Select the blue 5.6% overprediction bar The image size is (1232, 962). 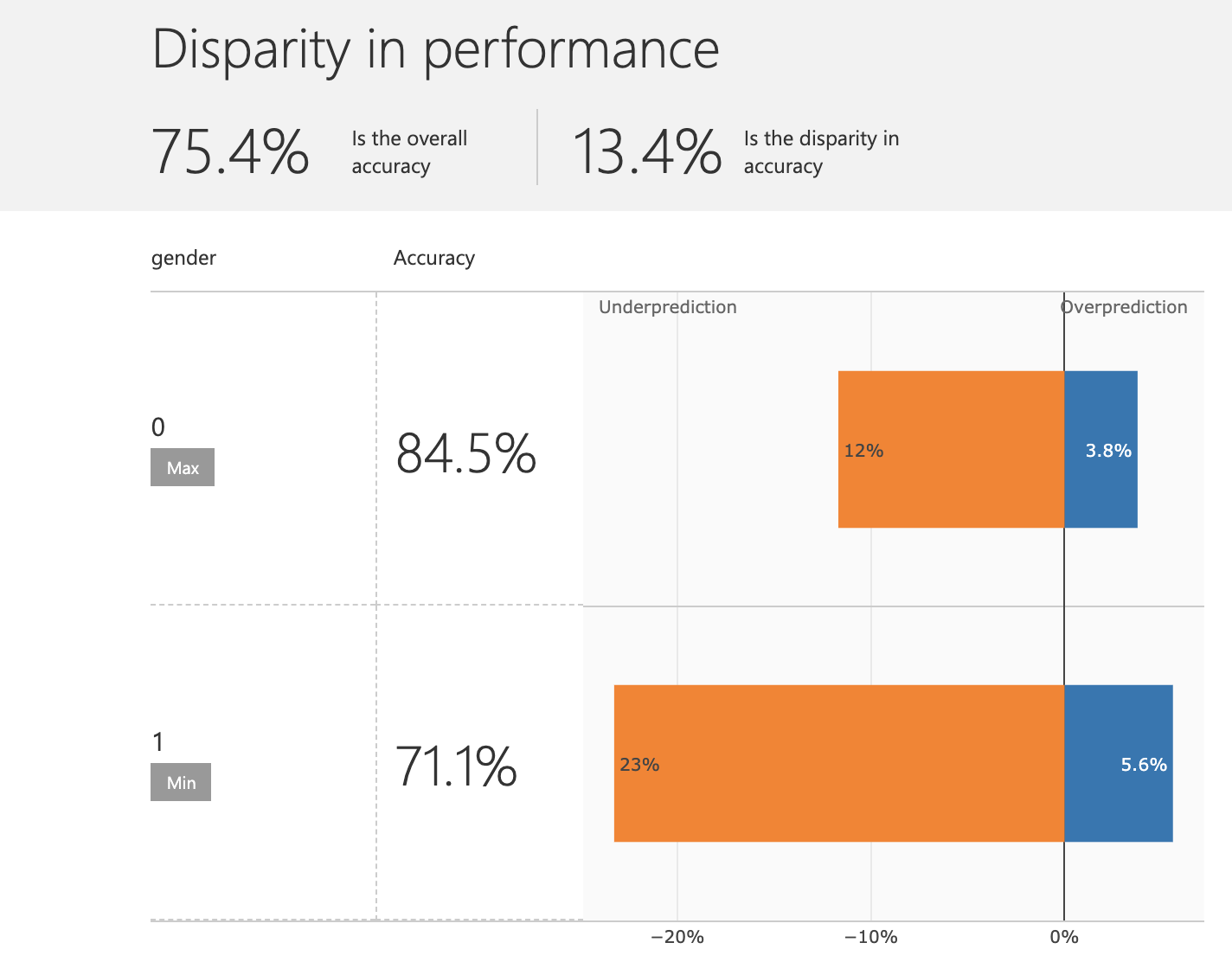click(x=1118, y=763)
